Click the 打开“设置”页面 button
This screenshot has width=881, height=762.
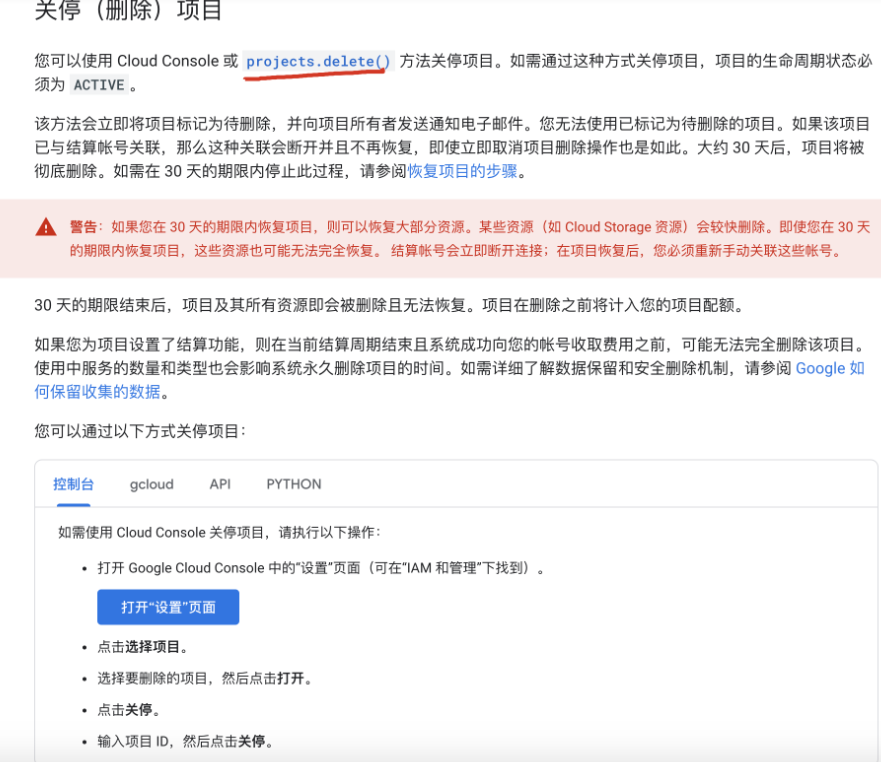click(x=168, y=607)
